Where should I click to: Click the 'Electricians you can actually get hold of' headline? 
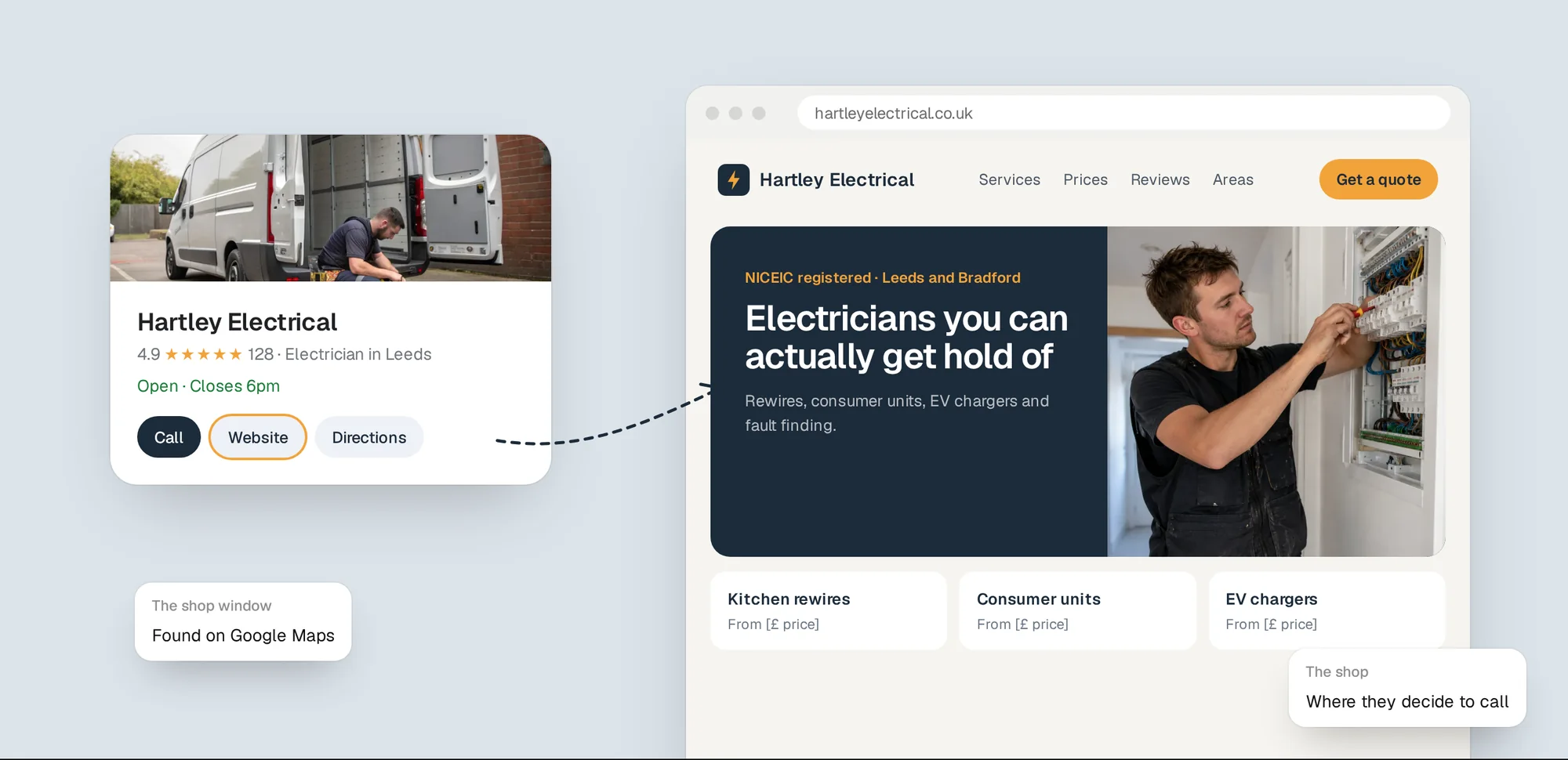906,337
